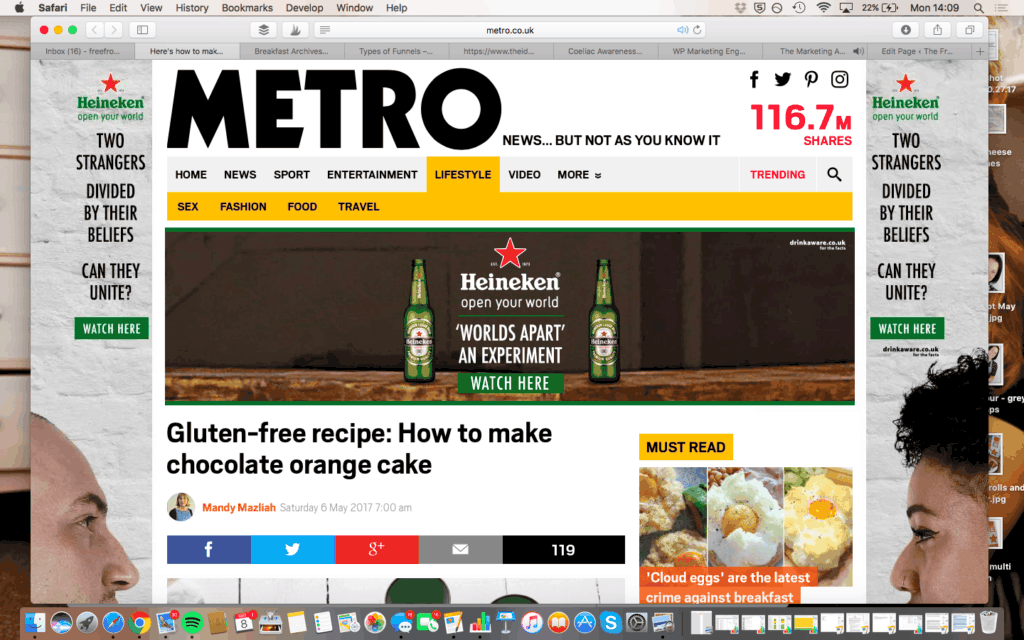The height and width of the screenshot is (640, 1024).
Task: Click WATCH HERE in the centre Heineken banner
Action: [x=510, y=383]
